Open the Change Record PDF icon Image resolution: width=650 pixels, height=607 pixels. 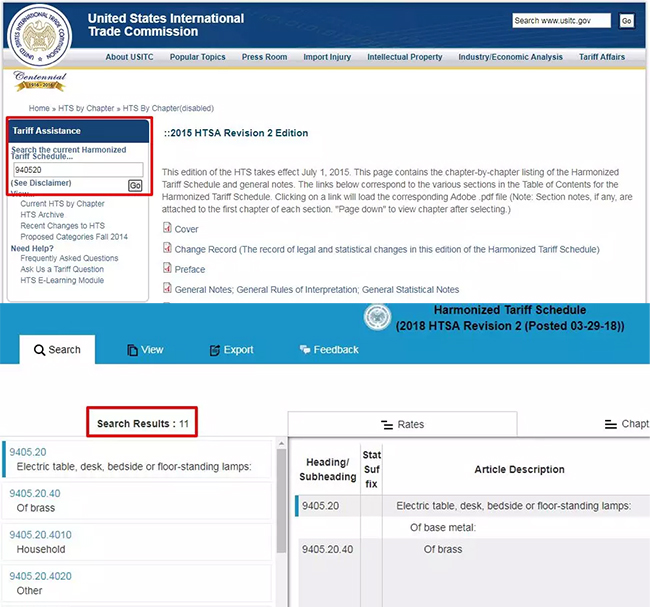tap(167, 248)
